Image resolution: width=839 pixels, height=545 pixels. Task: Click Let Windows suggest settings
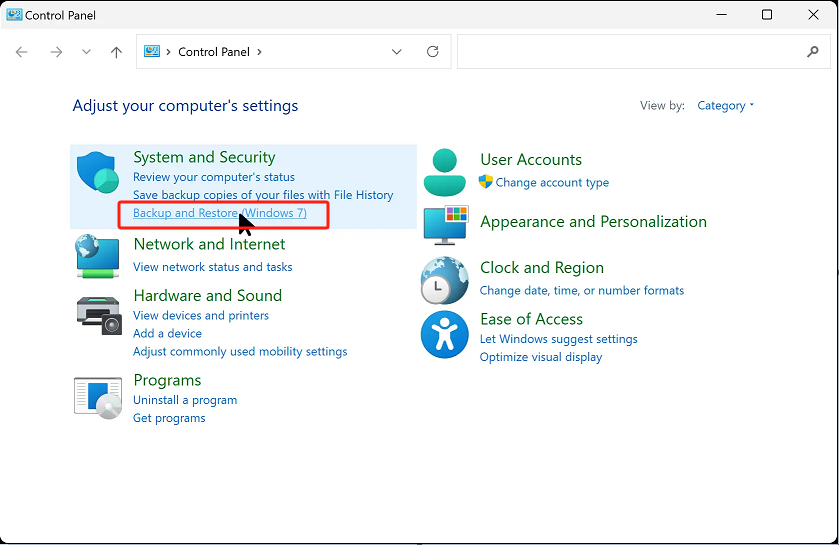click(558, 339)
